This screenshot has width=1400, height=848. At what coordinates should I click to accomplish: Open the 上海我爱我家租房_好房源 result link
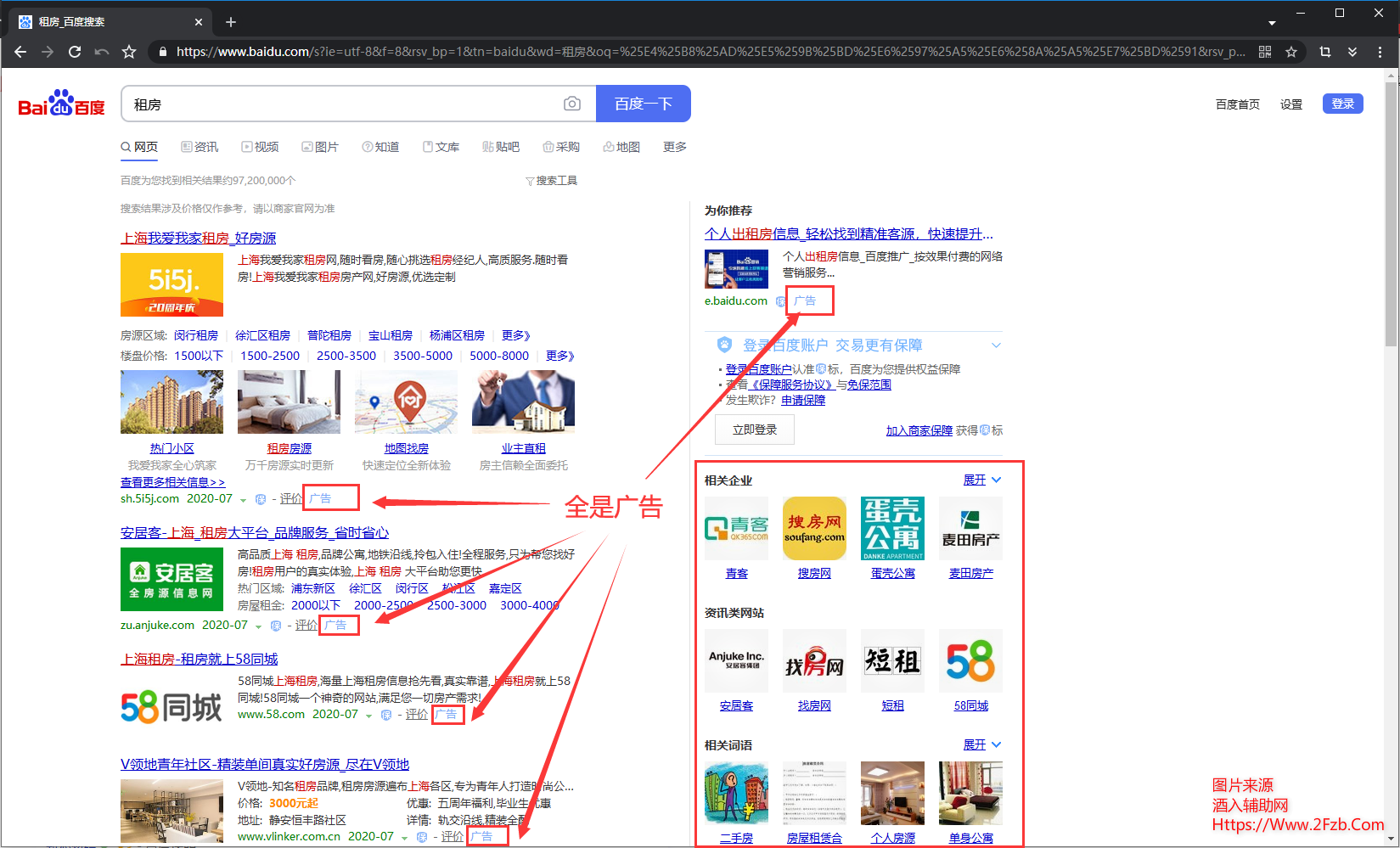pyautogui.click(x=198, y=239)
